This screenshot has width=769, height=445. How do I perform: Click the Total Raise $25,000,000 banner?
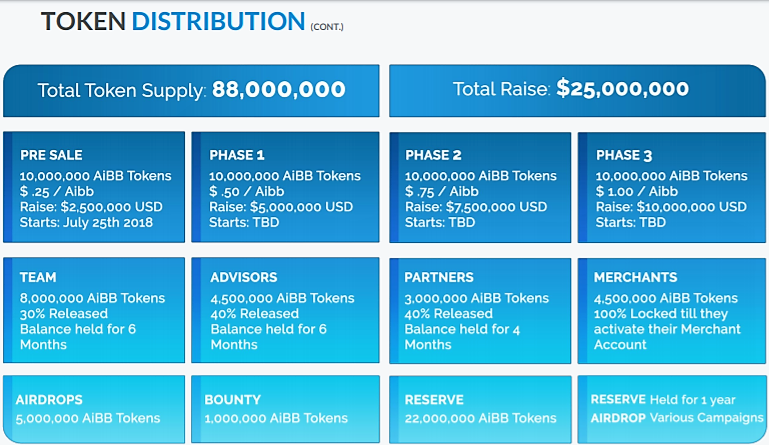coord(577,91)
